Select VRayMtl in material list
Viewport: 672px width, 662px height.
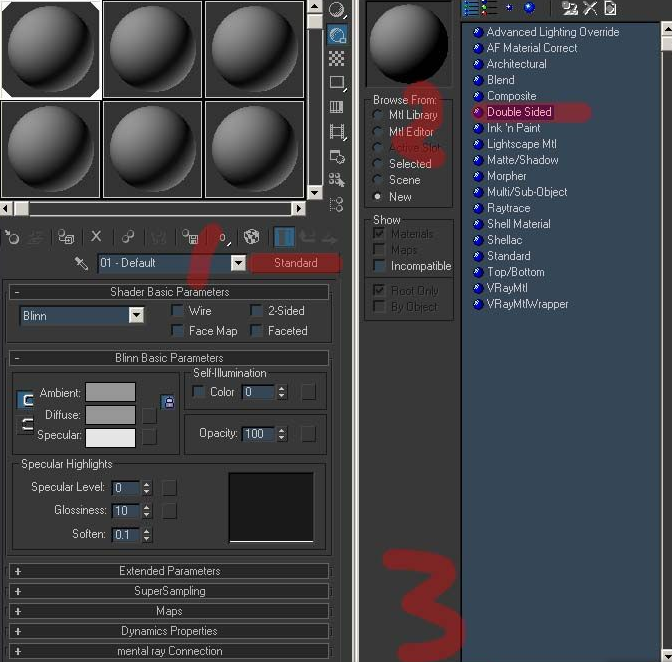coord(507,288)
